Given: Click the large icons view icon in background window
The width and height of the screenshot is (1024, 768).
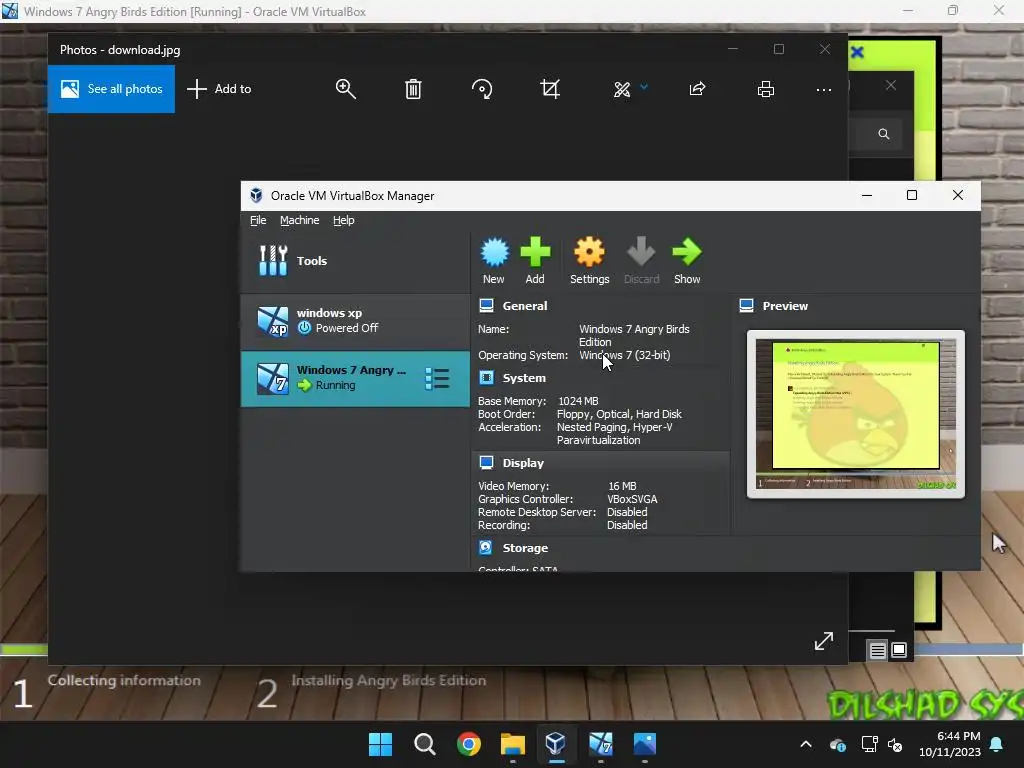Looking at the screenshot, I should (x=899, y=650).
